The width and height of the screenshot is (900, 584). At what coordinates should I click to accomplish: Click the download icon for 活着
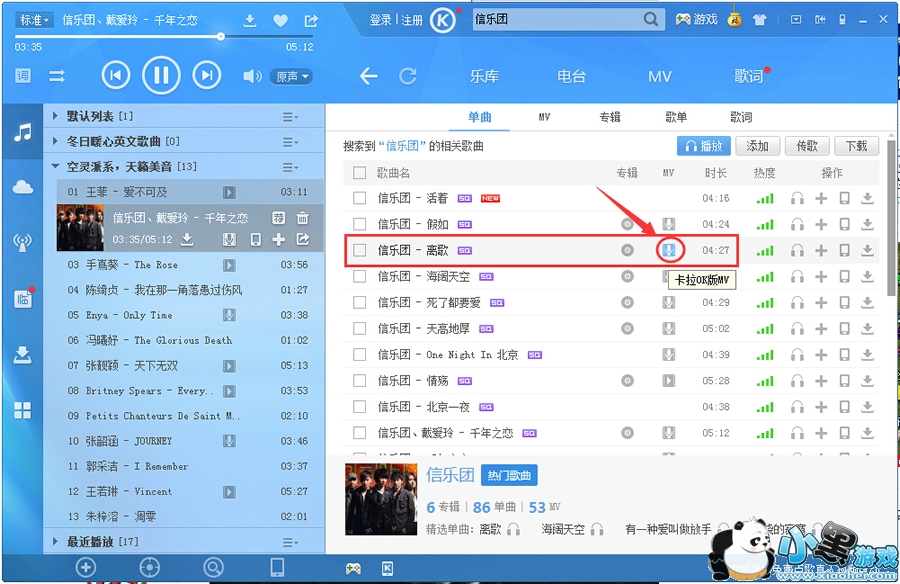(x=867, y=198)
